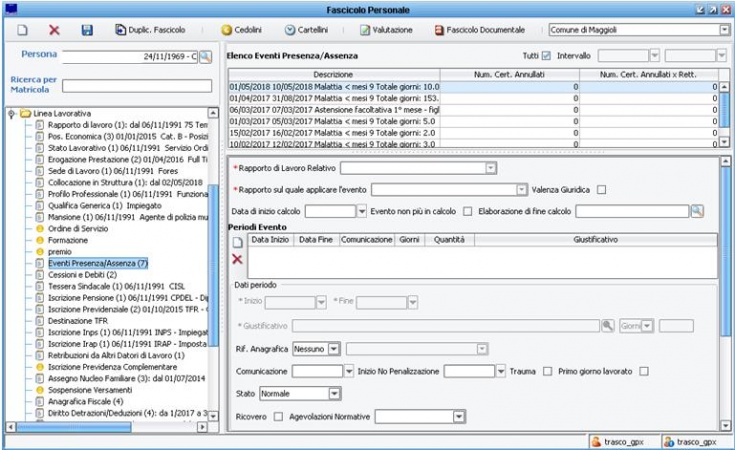Click search icon next to Giustificativo field
This screenshot has width=735, height=450.
(607, 326)
